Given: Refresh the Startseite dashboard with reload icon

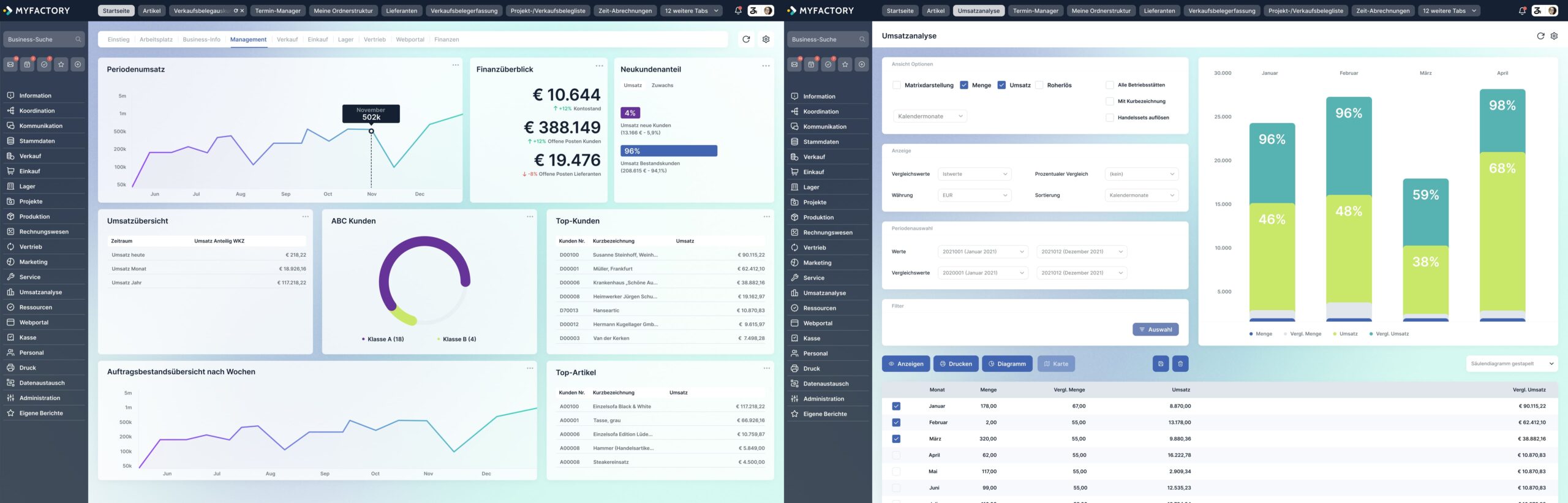Looking at the screenshot, I should click(746, 39).
